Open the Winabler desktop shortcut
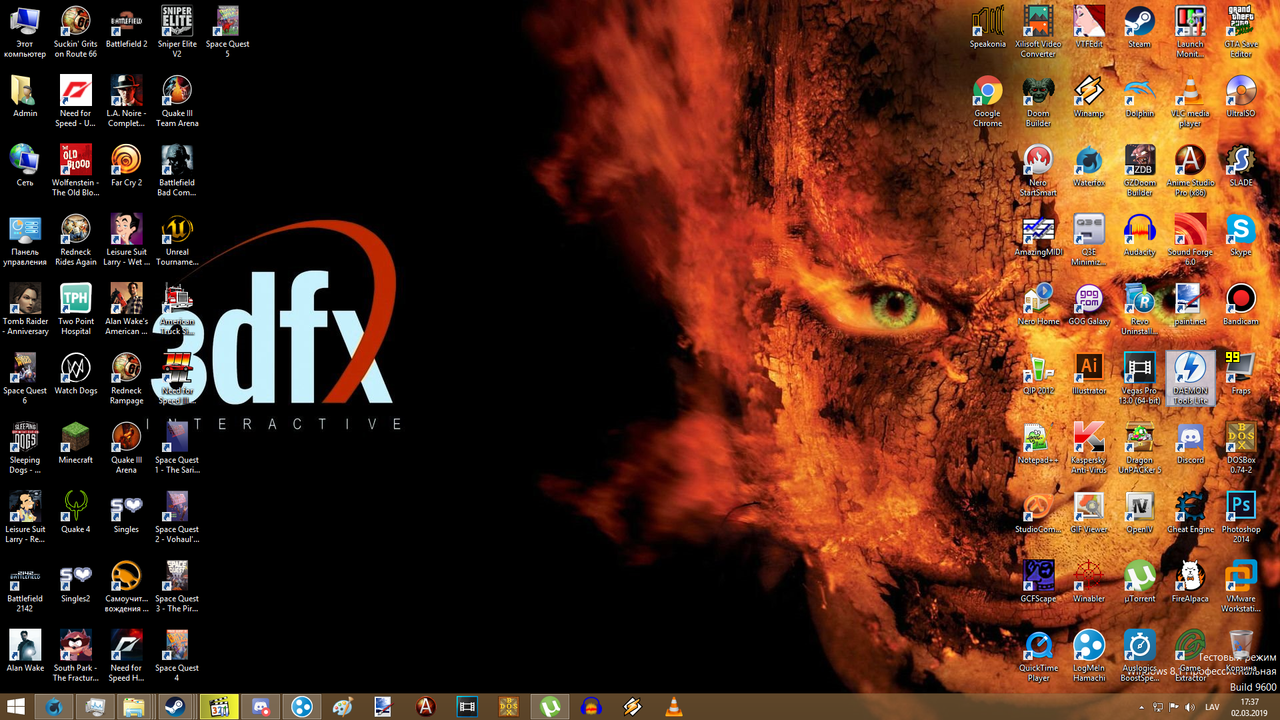The width and height of the screenshot is (1280, 720). tap(1089, 581)
